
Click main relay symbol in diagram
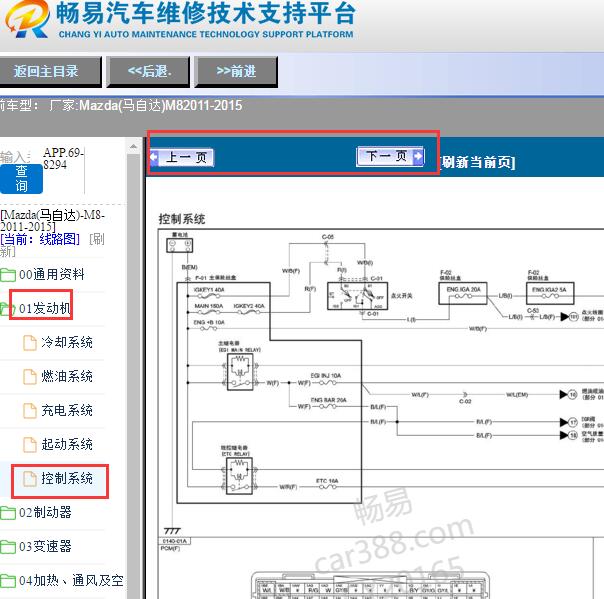point(240,372)
